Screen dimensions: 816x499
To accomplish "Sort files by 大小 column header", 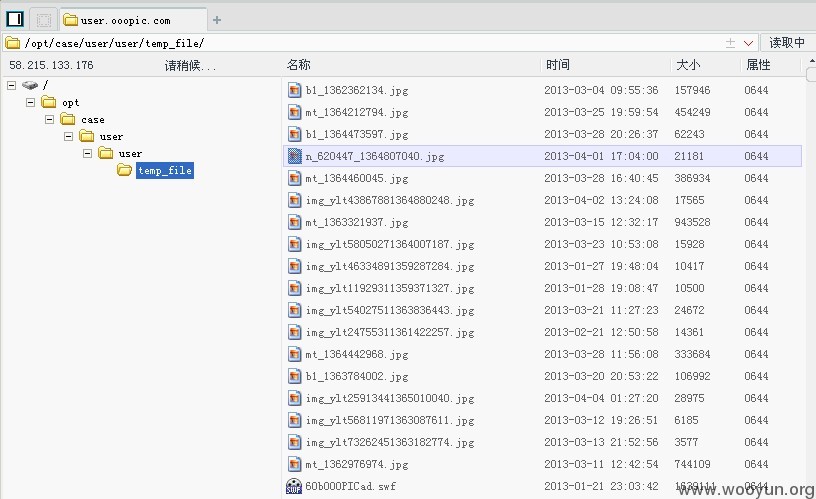I will tap(687, 65).
